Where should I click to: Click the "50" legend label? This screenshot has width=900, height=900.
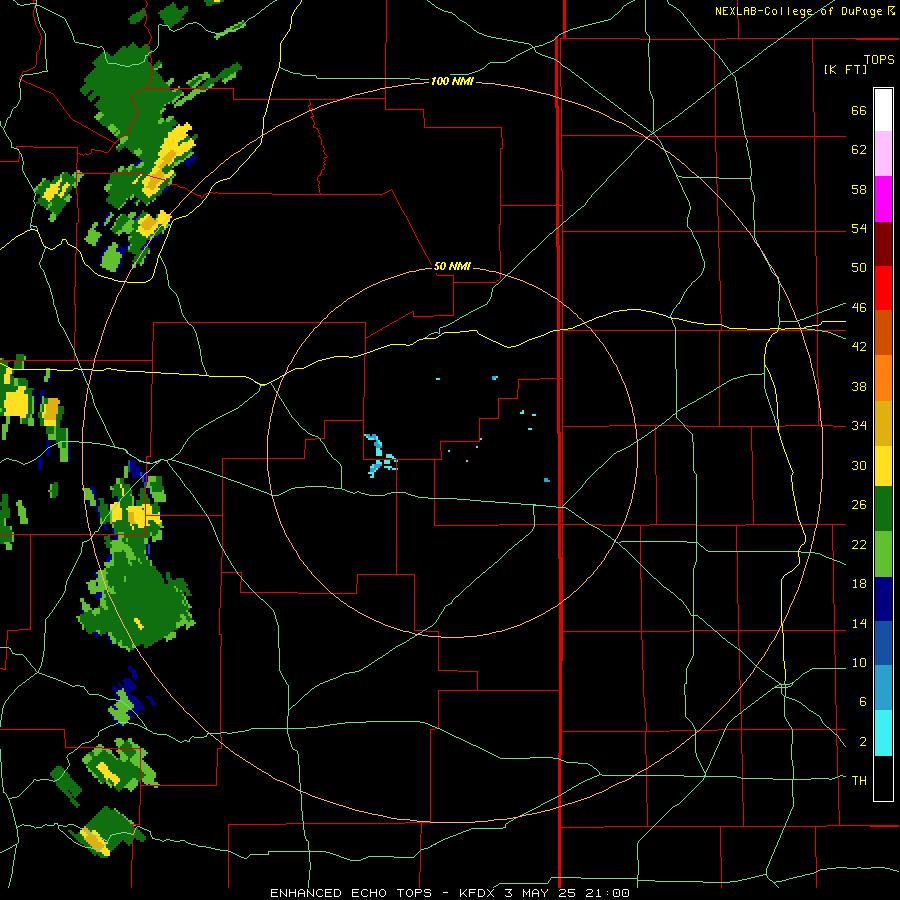[x=859, y=267]
